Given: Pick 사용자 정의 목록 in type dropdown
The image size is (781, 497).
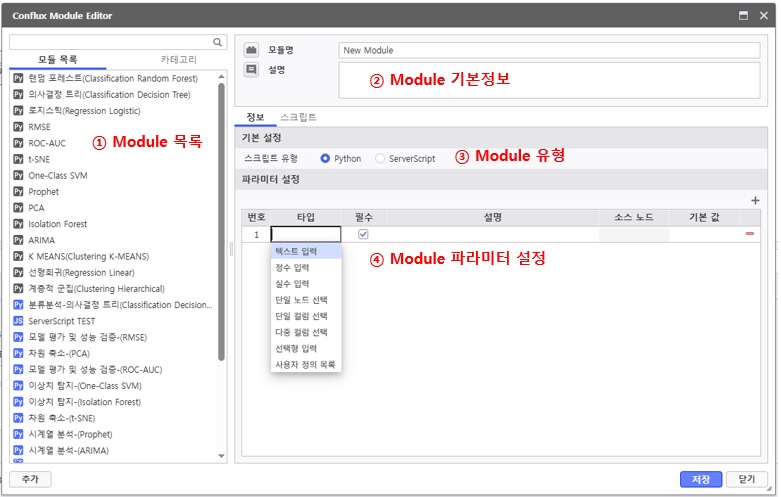Looking at the screenshot, I should coord(305,364).
